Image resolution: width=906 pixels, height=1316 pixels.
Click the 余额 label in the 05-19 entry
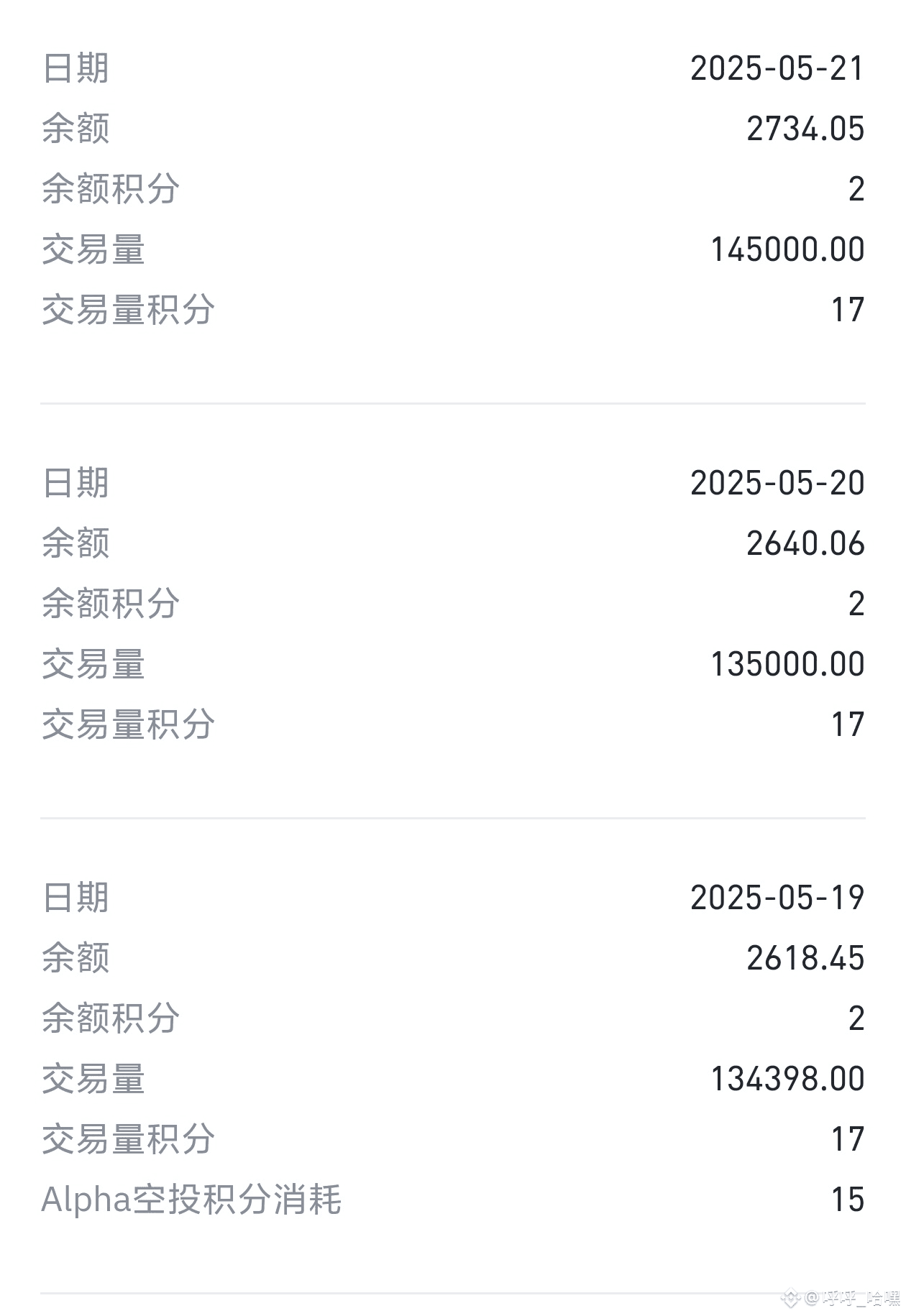click(75, 958)
